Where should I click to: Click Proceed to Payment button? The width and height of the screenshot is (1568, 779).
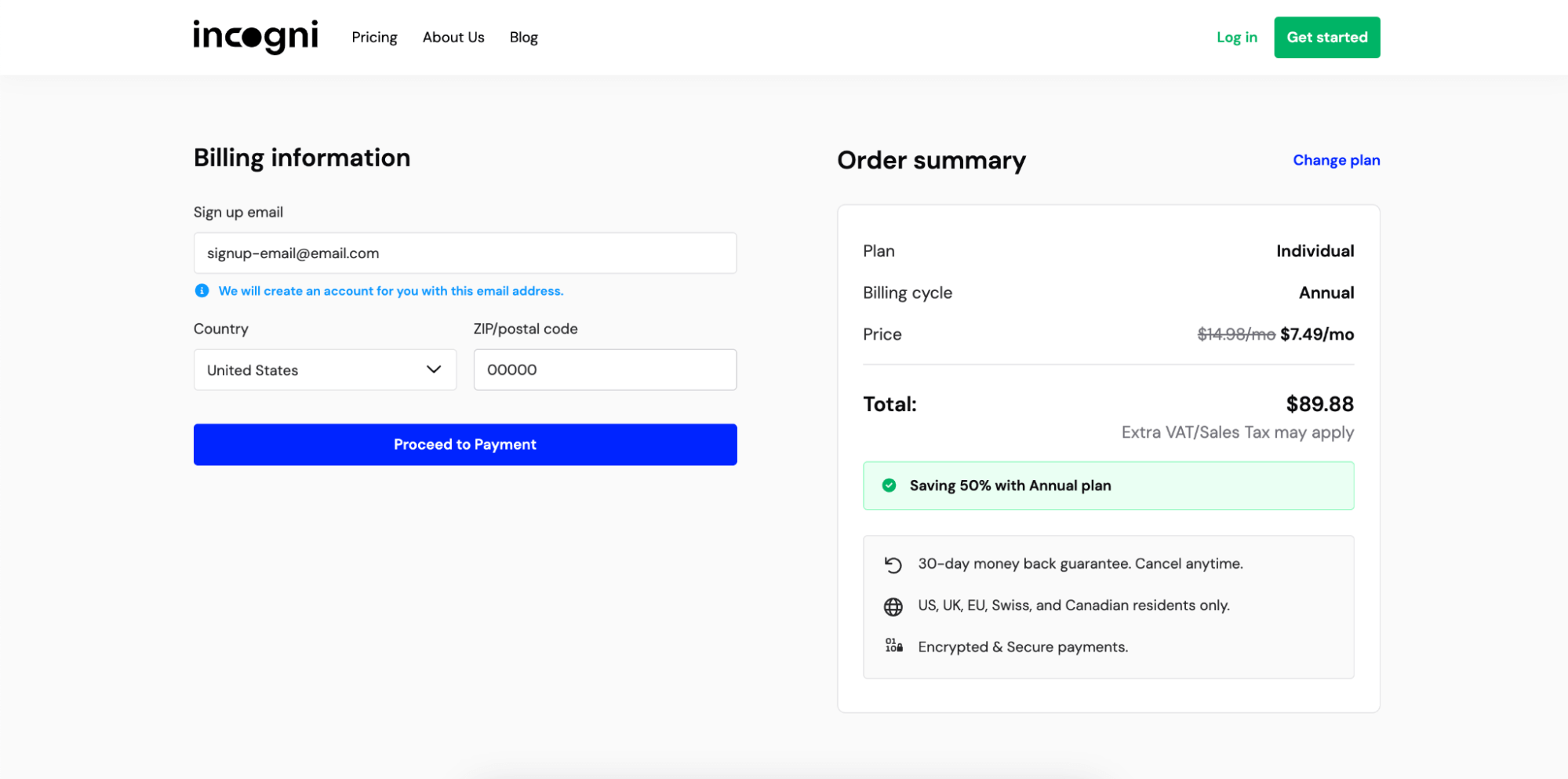(465, 445)
